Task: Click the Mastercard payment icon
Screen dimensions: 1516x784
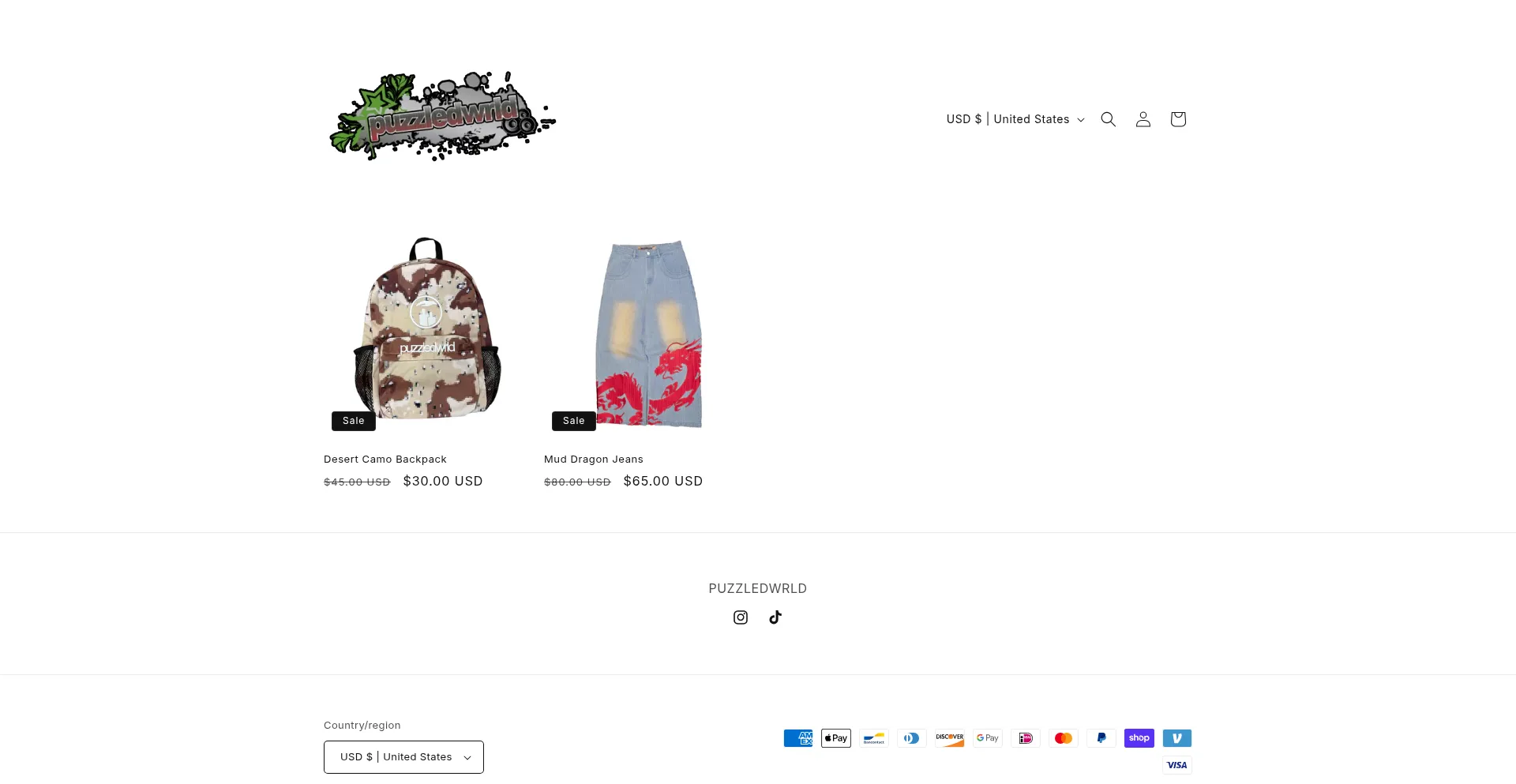Action: [x=1064, y=738]
